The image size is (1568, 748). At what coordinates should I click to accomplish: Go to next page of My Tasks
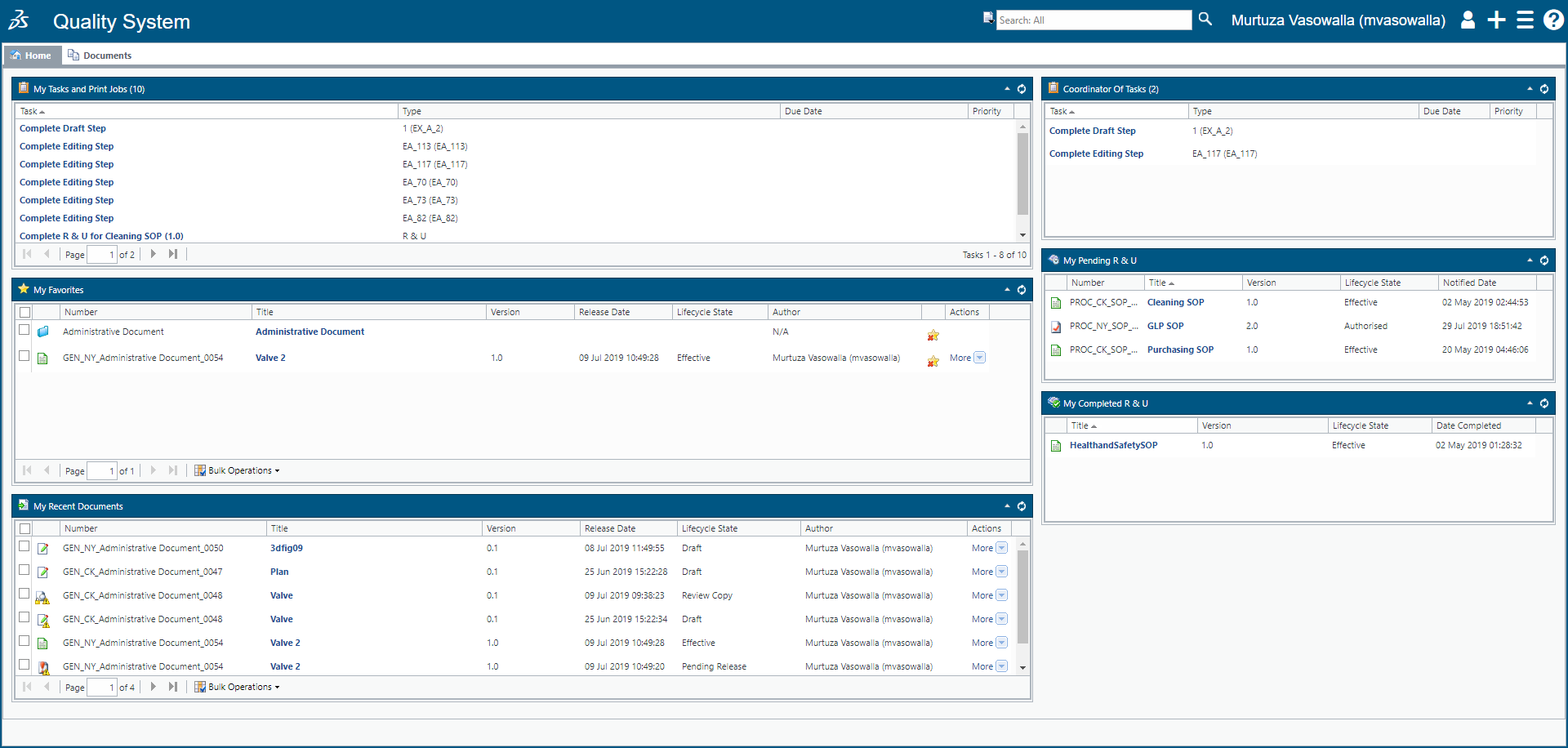154,254
